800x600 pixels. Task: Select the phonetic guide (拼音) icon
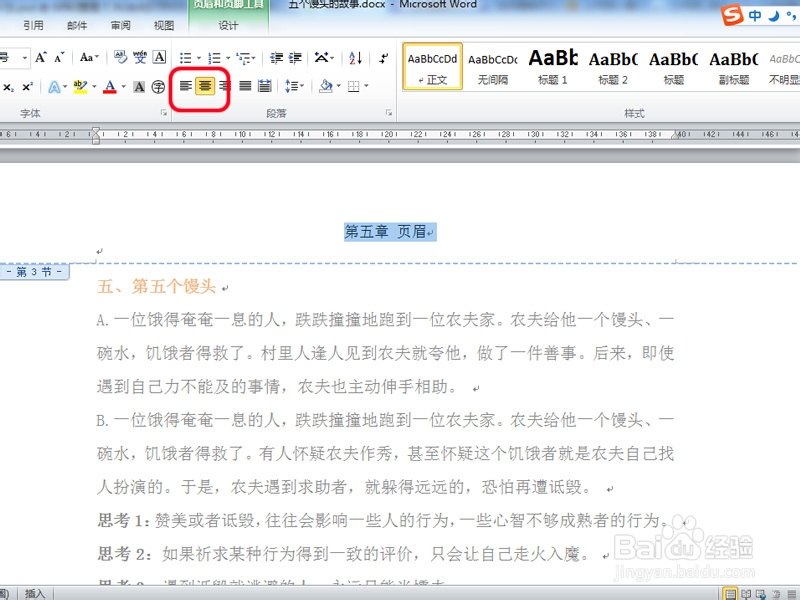(x=140, y=56)
